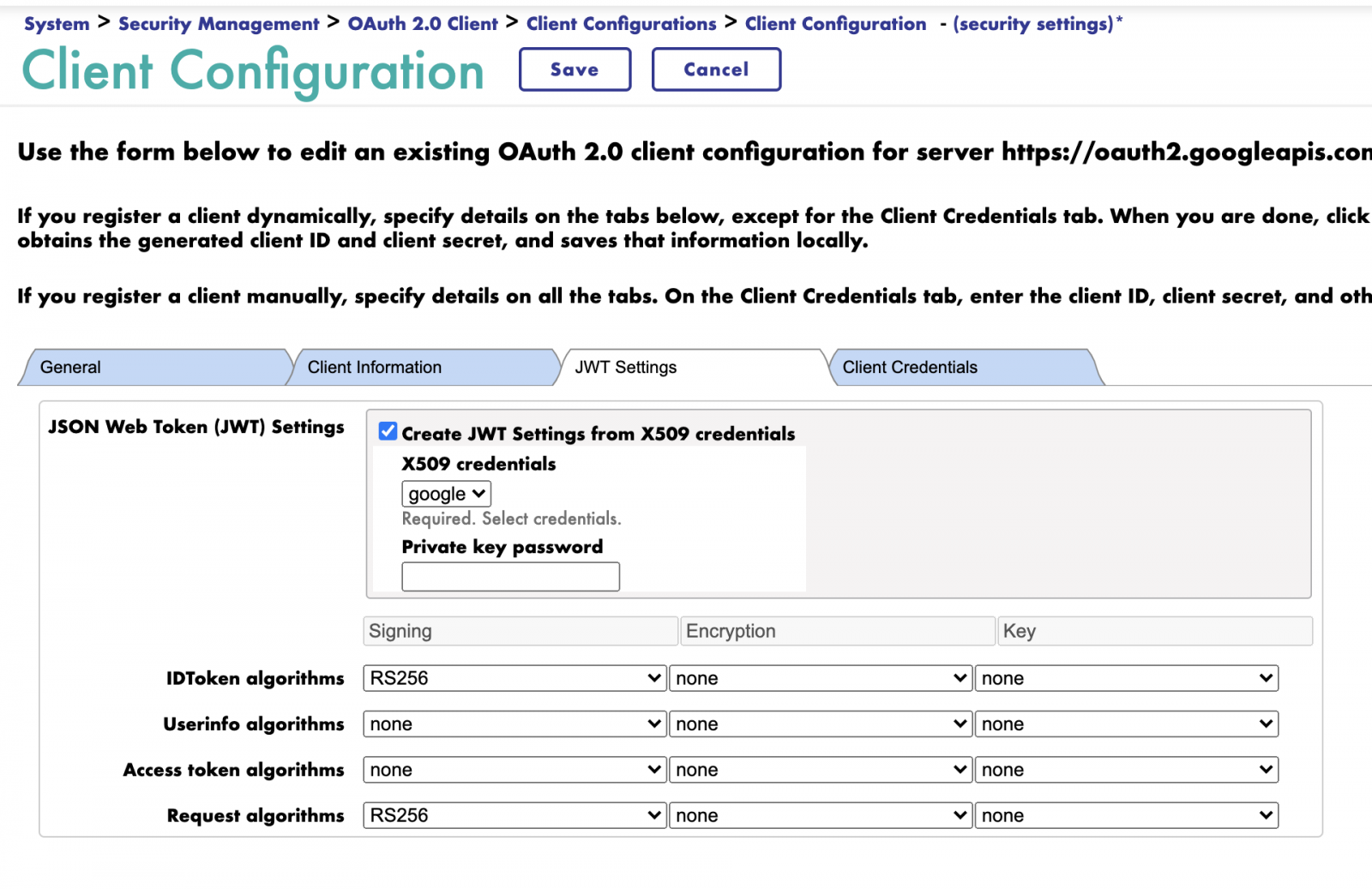Viewport: 1372px width, 889px height.
Task: Click the Userinfo algorithms label
Action: tap(254, 724)
